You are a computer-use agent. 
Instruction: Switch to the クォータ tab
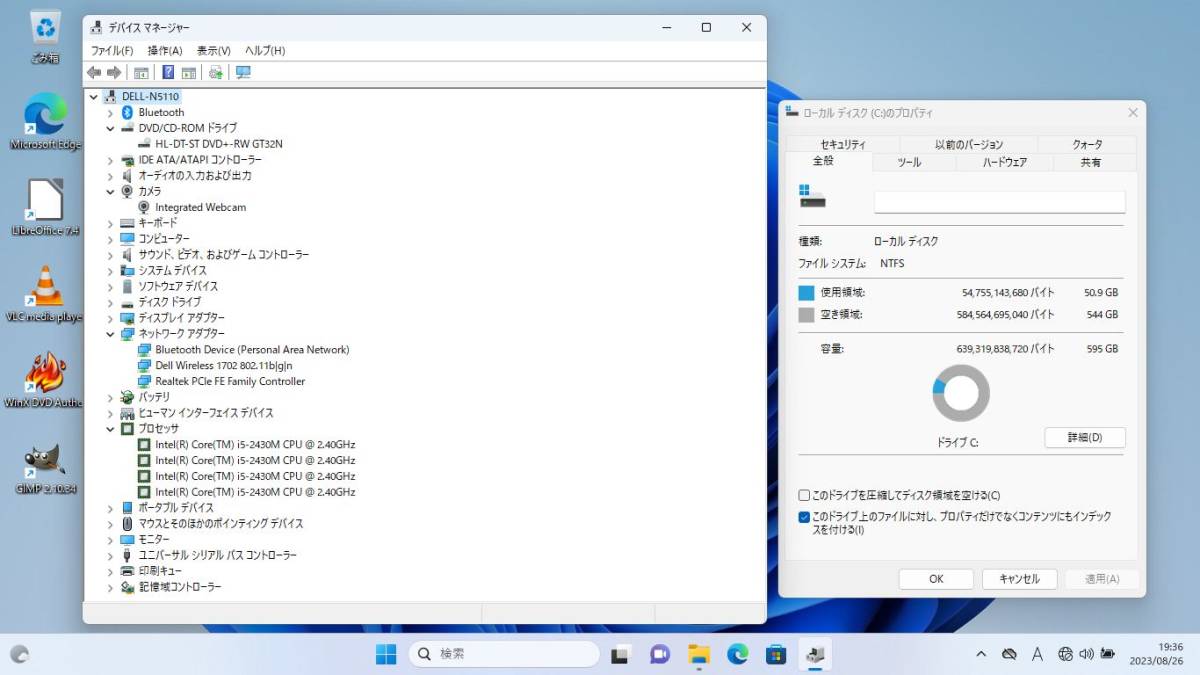[x=1088, y=145]
